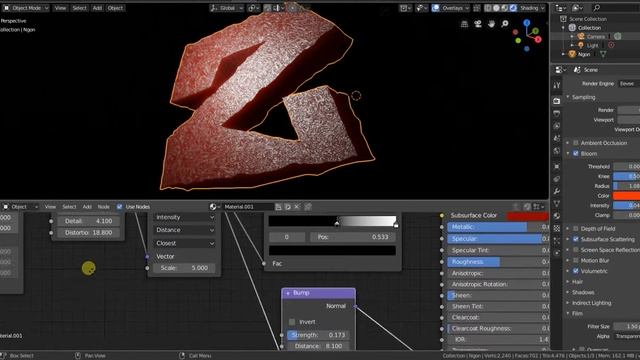
Task: Expand the Ngon object in outliner
Action: (x=564, y=54)
